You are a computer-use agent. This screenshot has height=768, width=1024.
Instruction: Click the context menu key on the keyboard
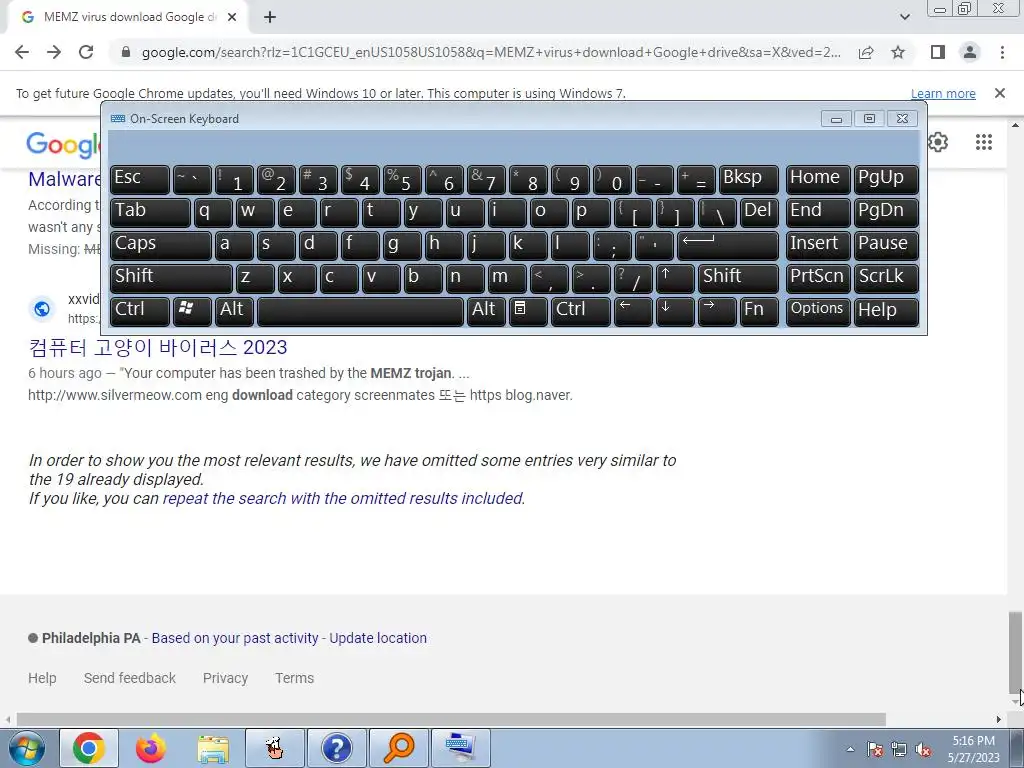coord(528,311)
